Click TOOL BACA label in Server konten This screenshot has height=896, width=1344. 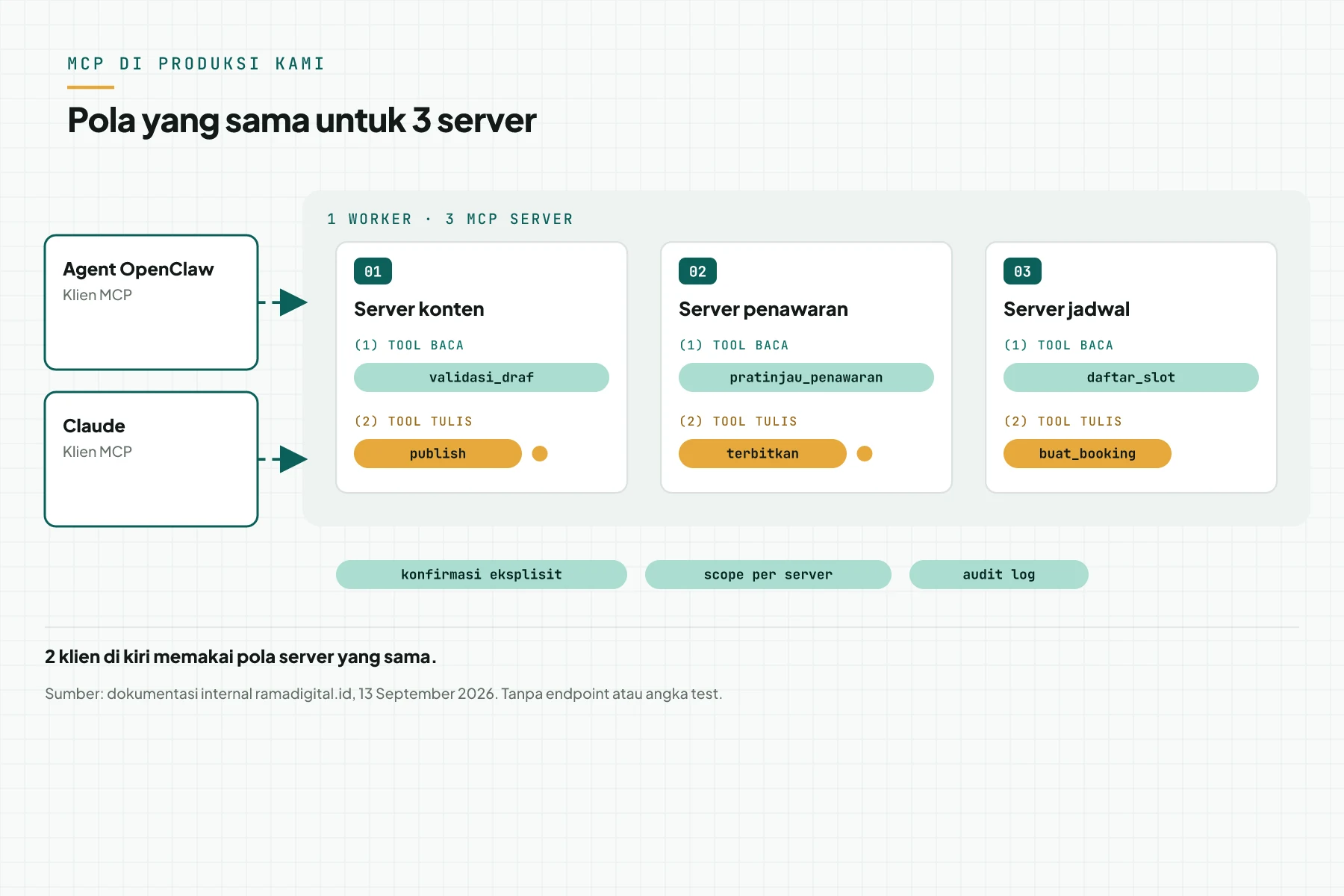(x=409, y=345)
